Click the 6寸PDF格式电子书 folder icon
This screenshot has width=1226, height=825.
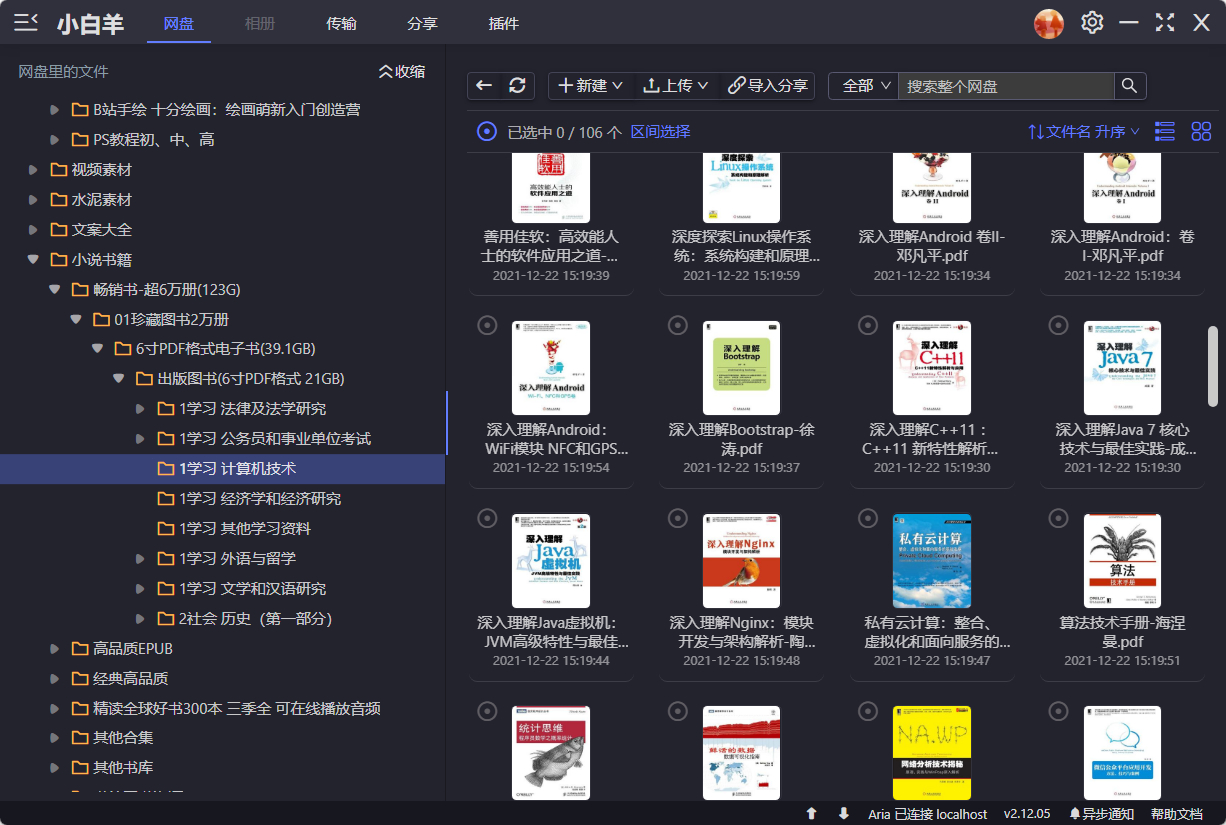123,349
